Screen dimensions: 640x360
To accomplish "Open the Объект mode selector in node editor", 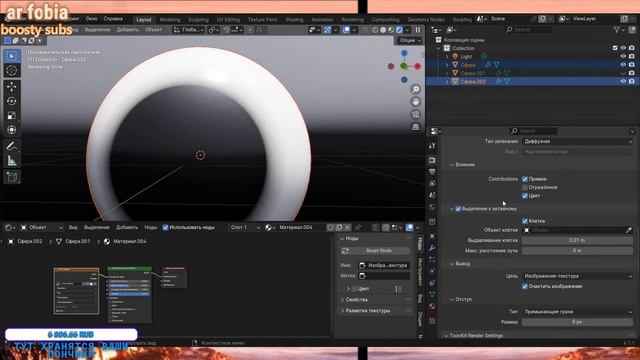I will point(41,227).
